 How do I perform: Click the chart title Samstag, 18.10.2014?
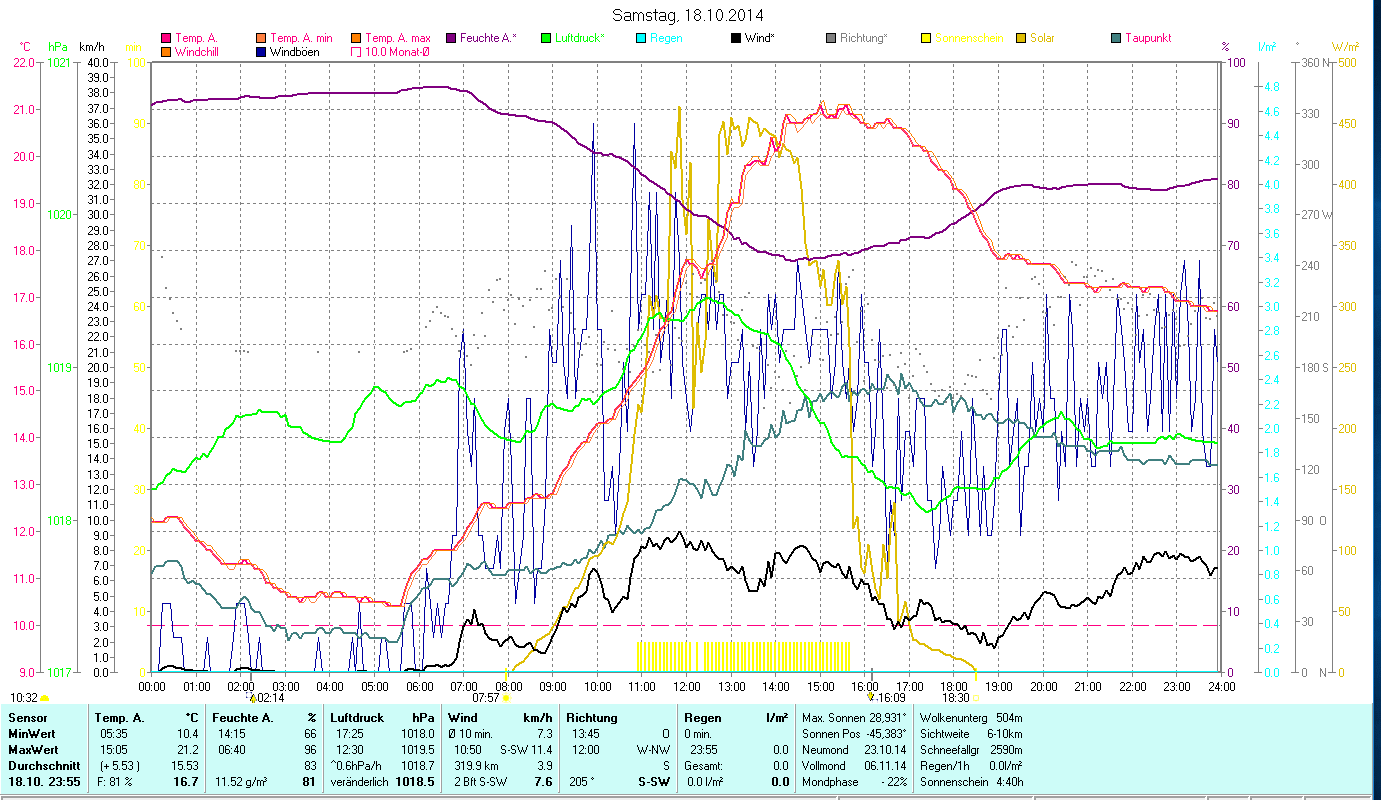[x=690, y=15]
